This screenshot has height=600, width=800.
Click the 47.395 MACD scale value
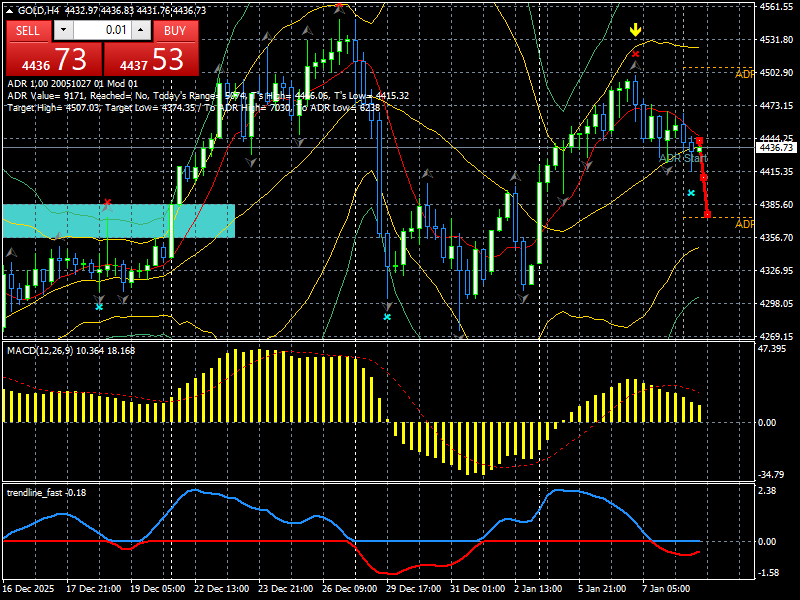click(x=772, y=348)
